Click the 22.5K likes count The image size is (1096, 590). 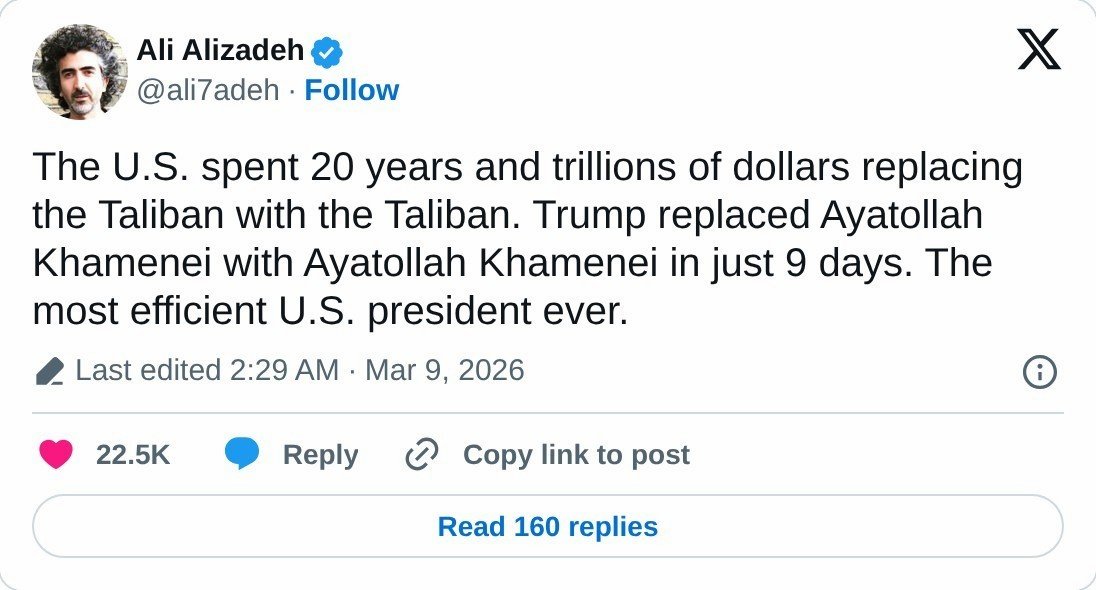(x=133, y=455)
